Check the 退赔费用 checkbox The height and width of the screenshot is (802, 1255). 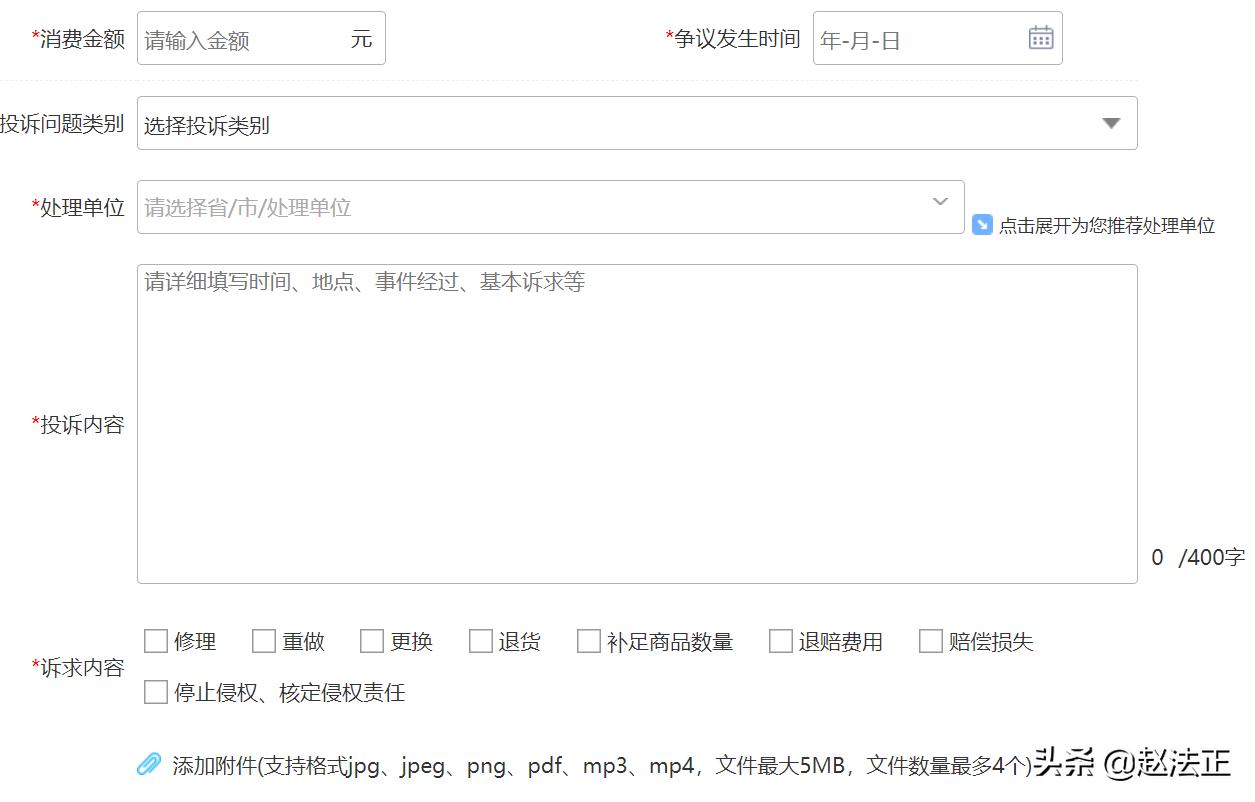(x=780, y=641)
